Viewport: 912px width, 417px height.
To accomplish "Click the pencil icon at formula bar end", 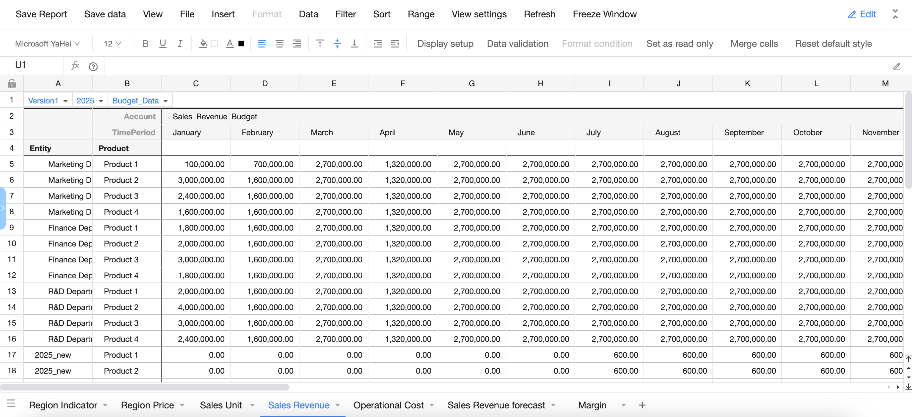I will (x=896, y=66).
